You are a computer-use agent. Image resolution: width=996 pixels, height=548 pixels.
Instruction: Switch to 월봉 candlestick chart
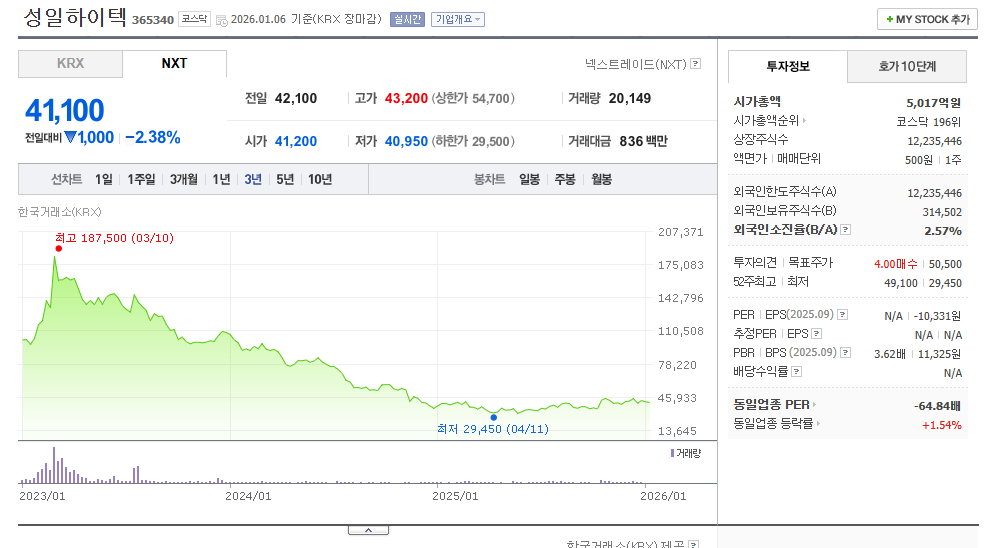pos(602,180)
